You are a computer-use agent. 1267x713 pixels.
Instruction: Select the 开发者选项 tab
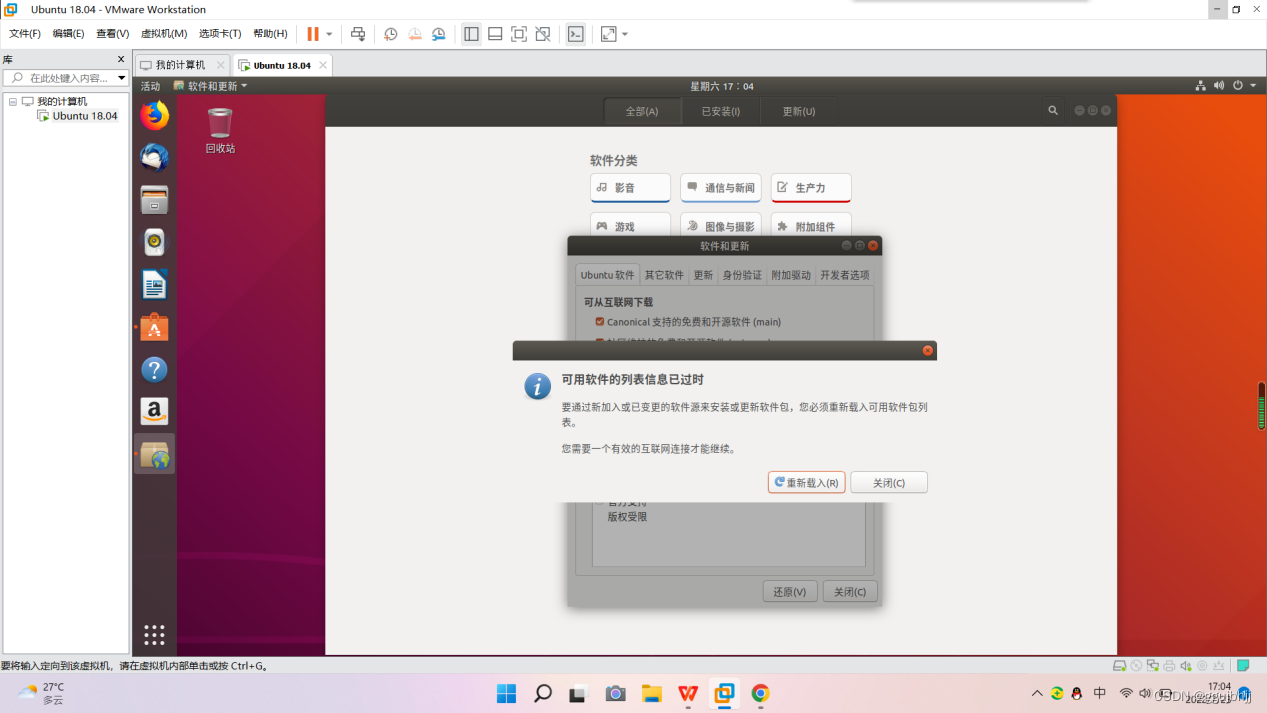[845, 275]
